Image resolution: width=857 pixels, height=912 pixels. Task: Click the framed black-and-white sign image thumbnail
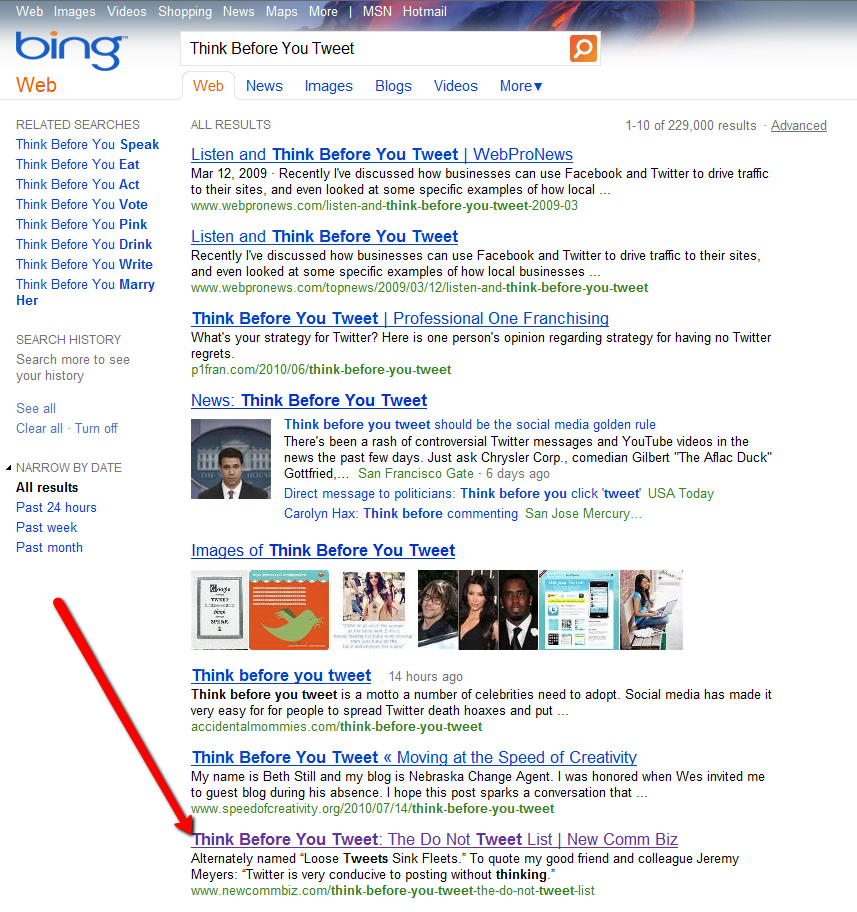[x=220, y=610]
